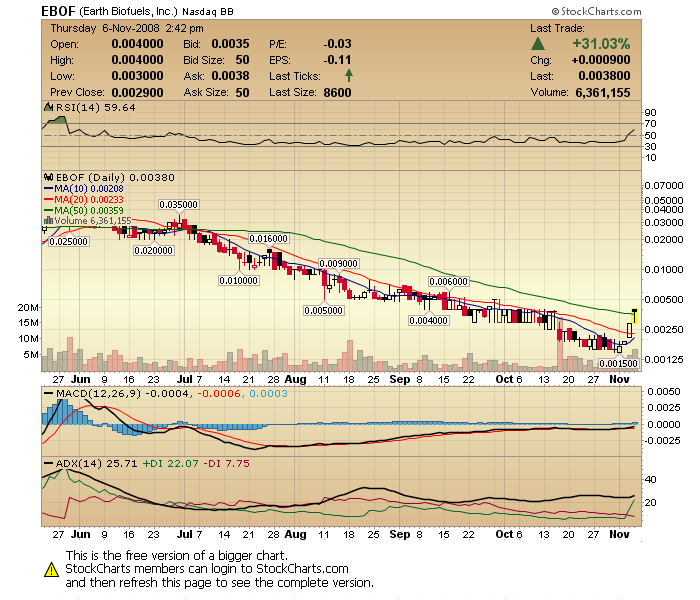This screenshot has height=600, width=700.
Task: Click the Chg value +0.000900
Action: 601,60
